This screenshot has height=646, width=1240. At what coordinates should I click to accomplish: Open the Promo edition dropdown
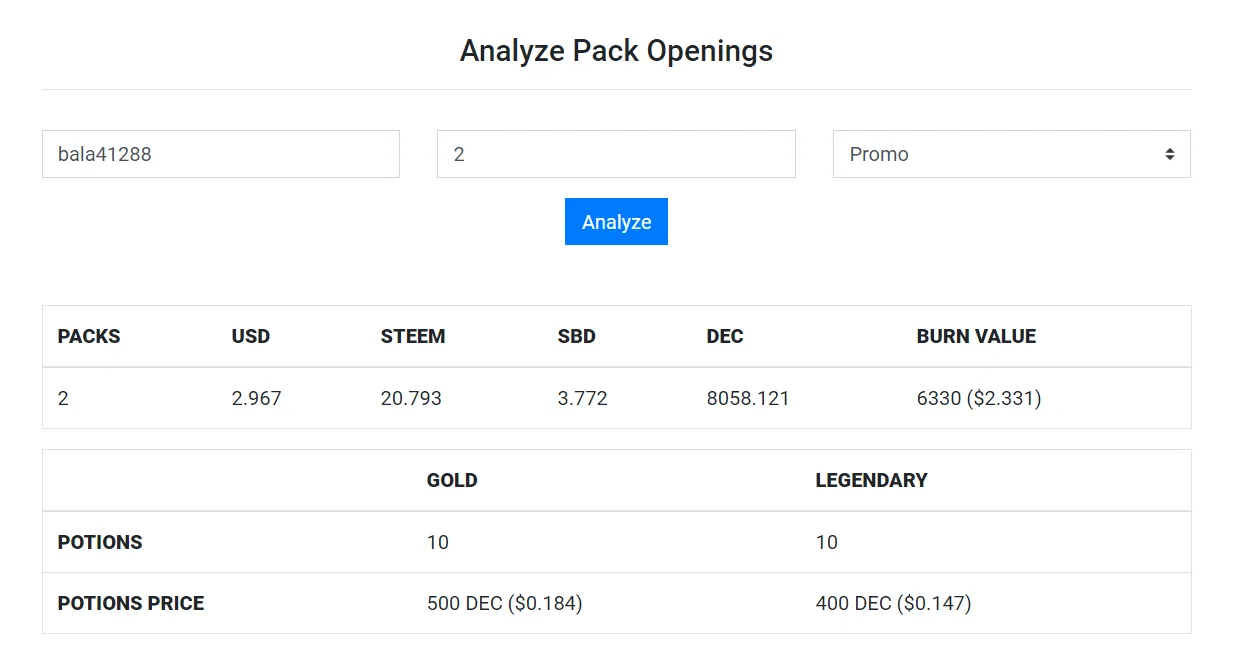[1011, 154]
